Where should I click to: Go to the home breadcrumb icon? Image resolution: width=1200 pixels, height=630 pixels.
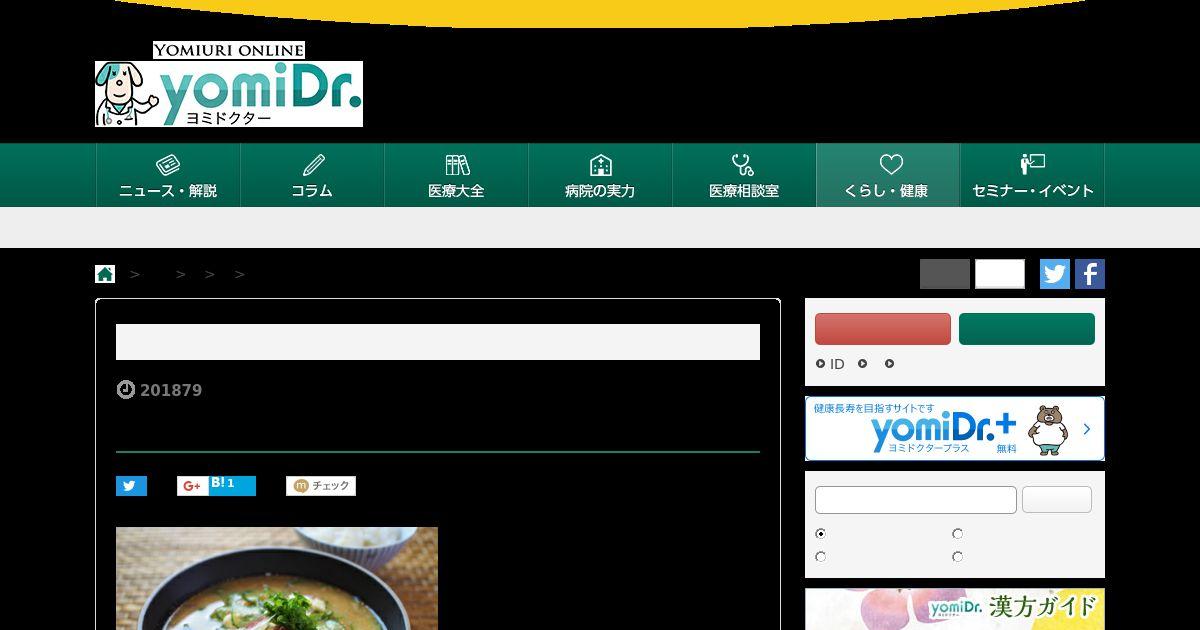105,274
